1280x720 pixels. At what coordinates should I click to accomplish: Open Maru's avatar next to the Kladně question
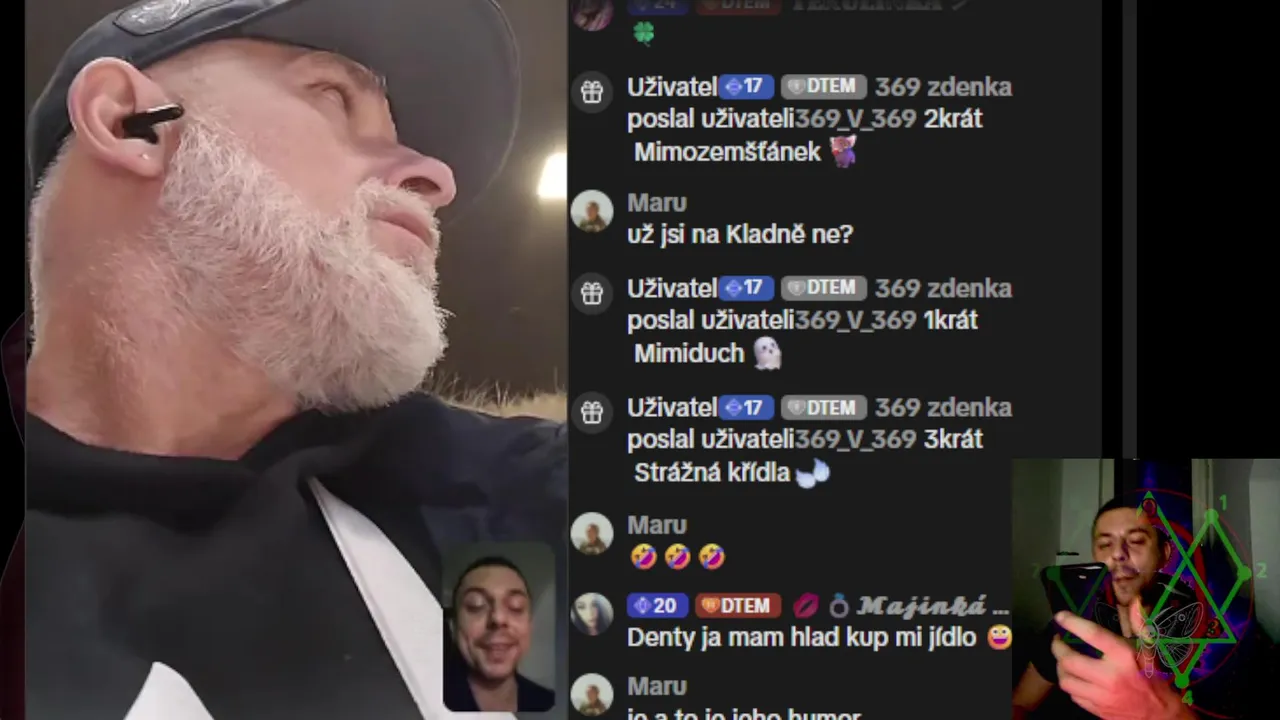(592, 211)
